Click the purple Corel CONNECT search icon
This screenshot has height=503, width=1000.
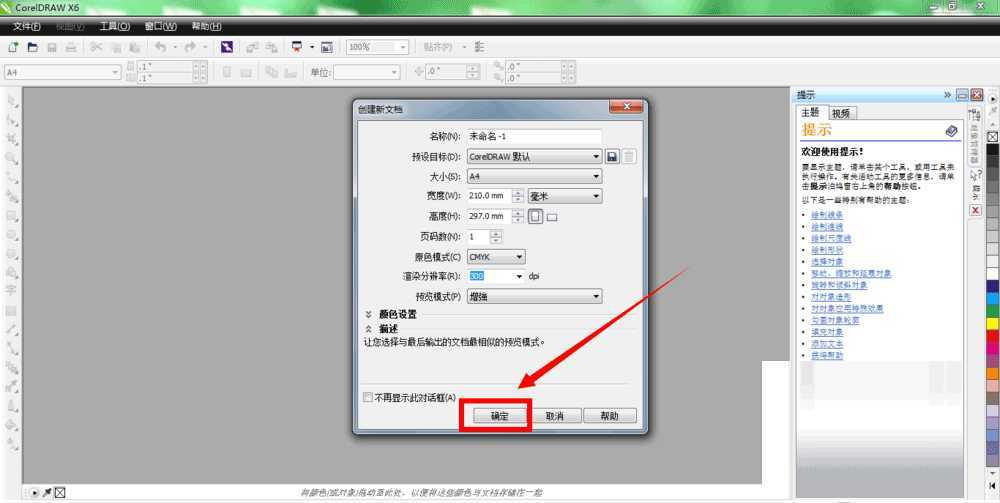227,47
